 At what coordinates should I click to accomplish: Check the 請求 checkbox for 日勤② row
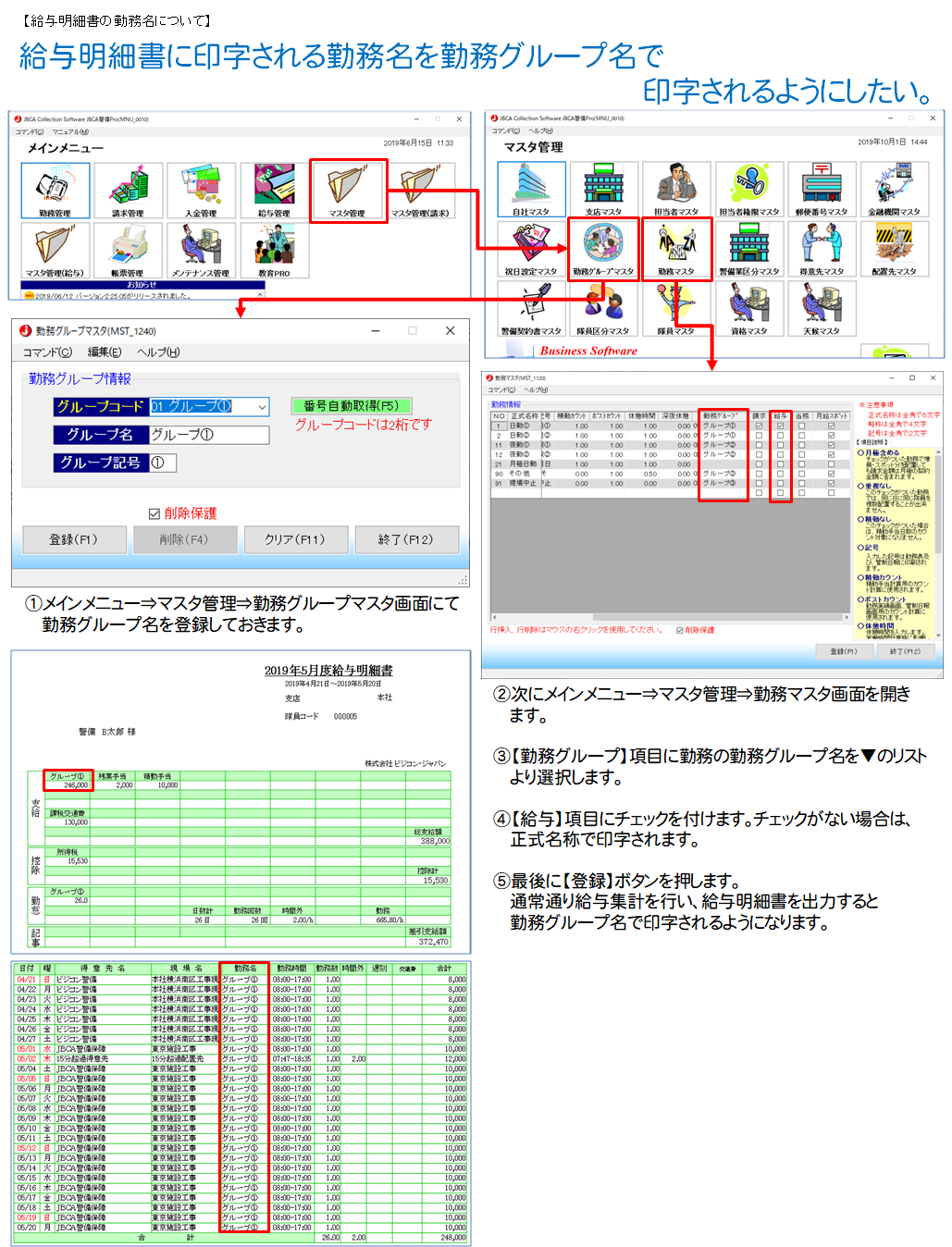pos(759,435)
